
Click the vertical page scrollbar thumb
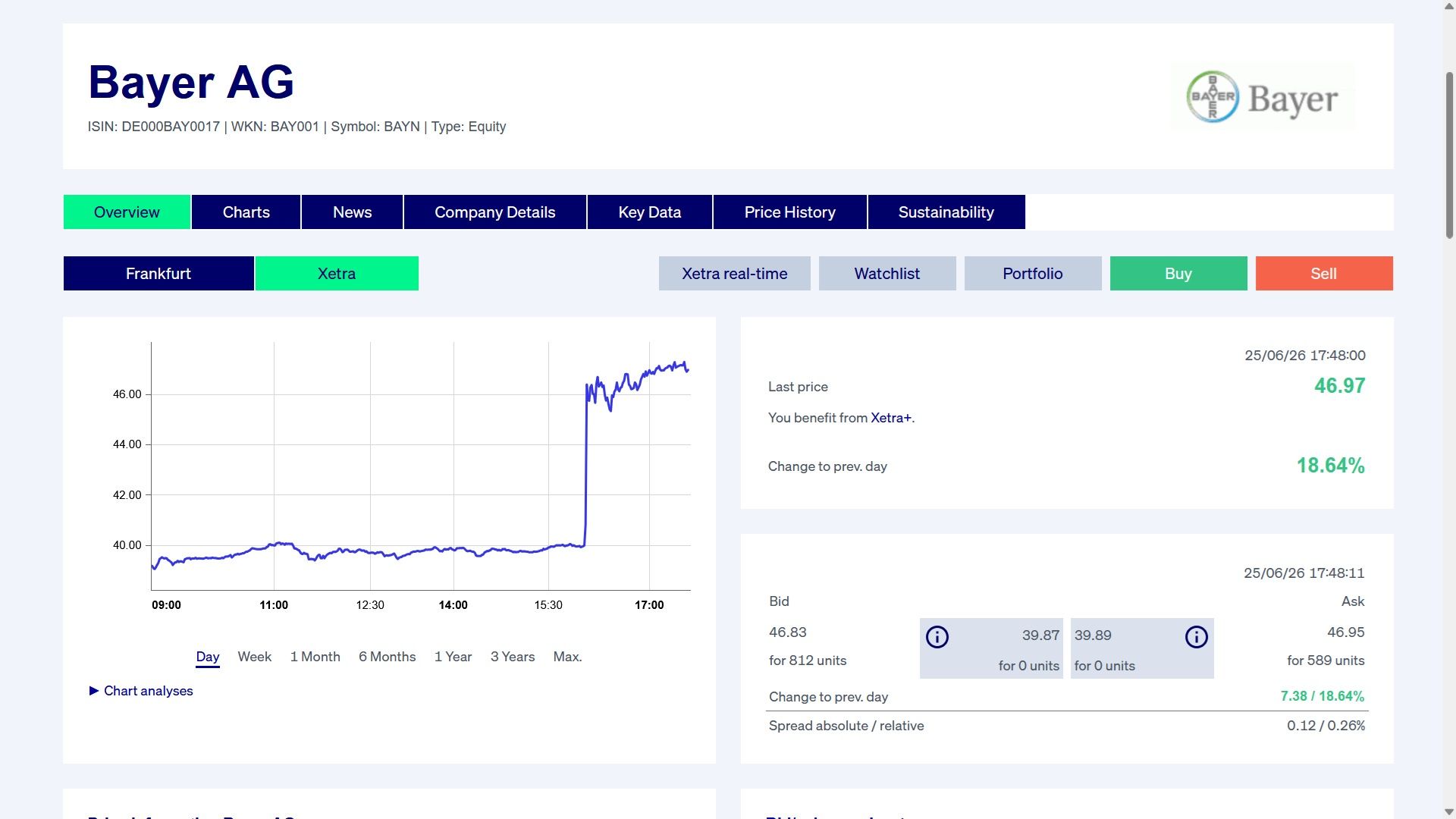pyautogui.click(x=1449, y=155)
